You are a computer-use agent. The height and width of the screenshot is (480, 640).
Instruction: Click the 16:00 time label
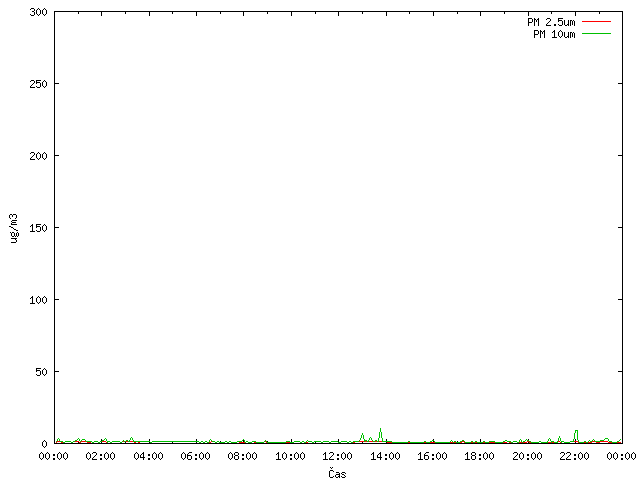pyautogui.click(x=432, y=456)
